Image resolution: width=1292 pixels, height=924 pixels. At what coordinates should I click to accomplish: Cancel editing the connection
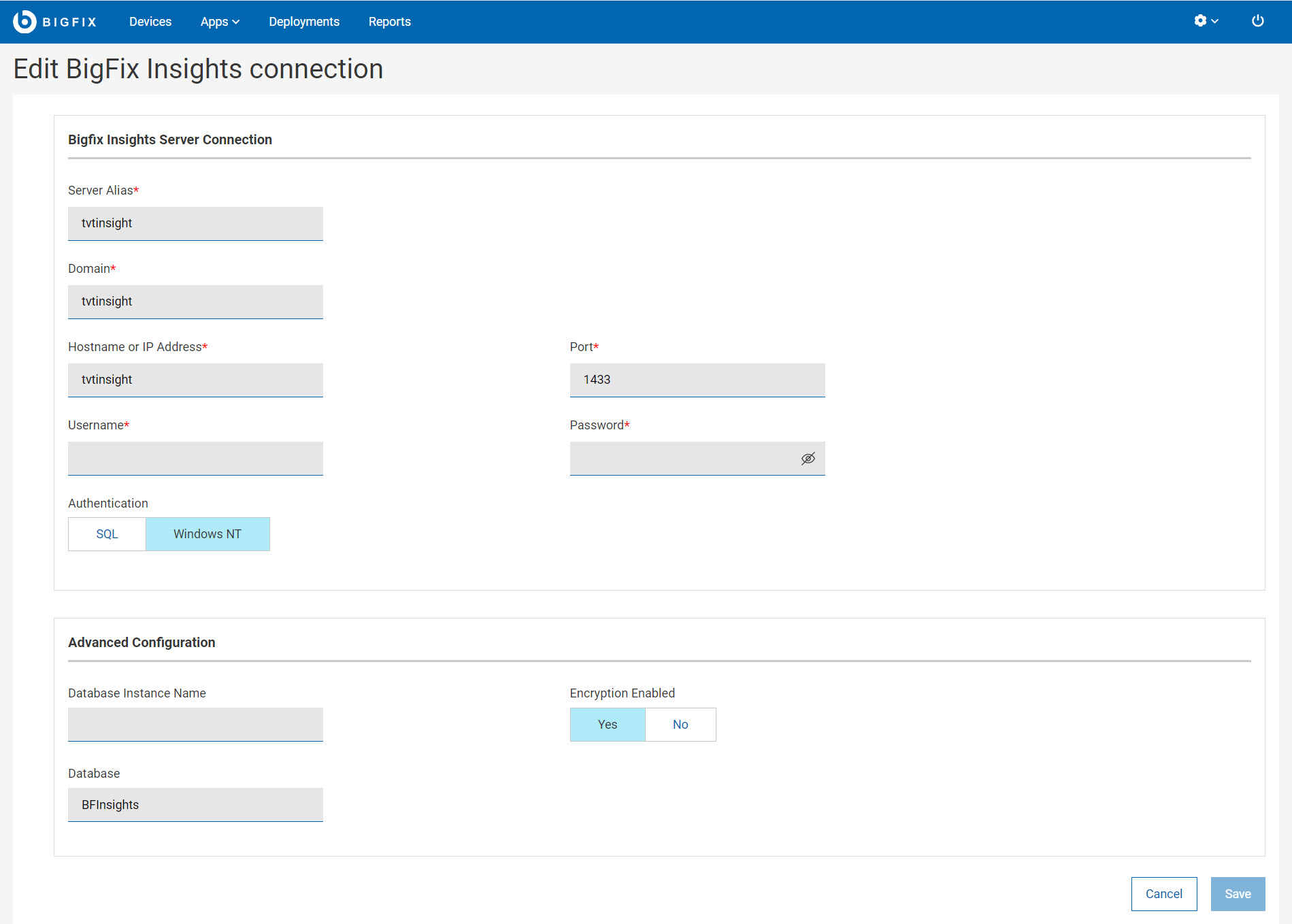coord(1164,894)
